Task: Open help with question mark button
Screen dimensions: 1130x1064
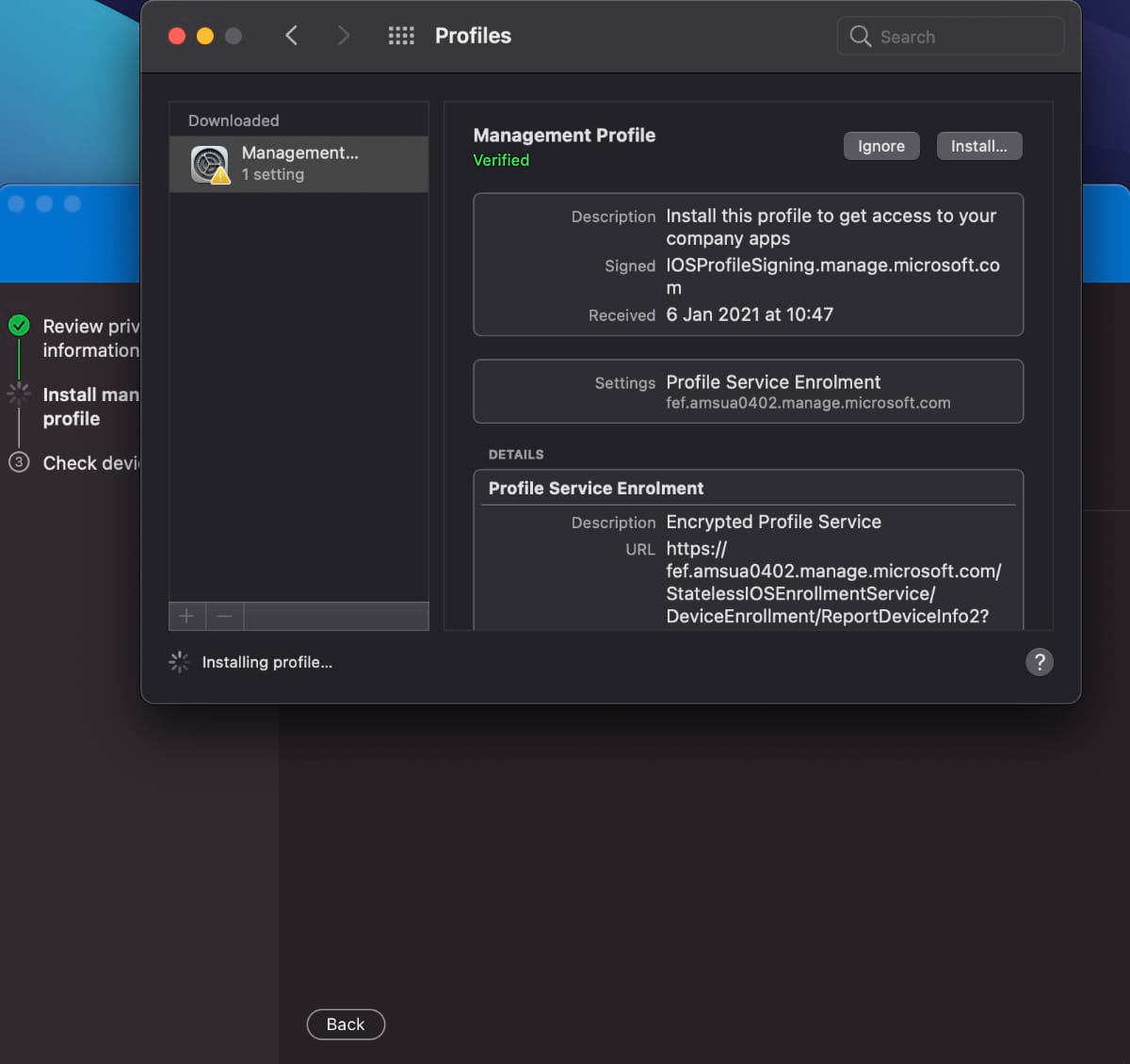Action: pos(1040,662)
